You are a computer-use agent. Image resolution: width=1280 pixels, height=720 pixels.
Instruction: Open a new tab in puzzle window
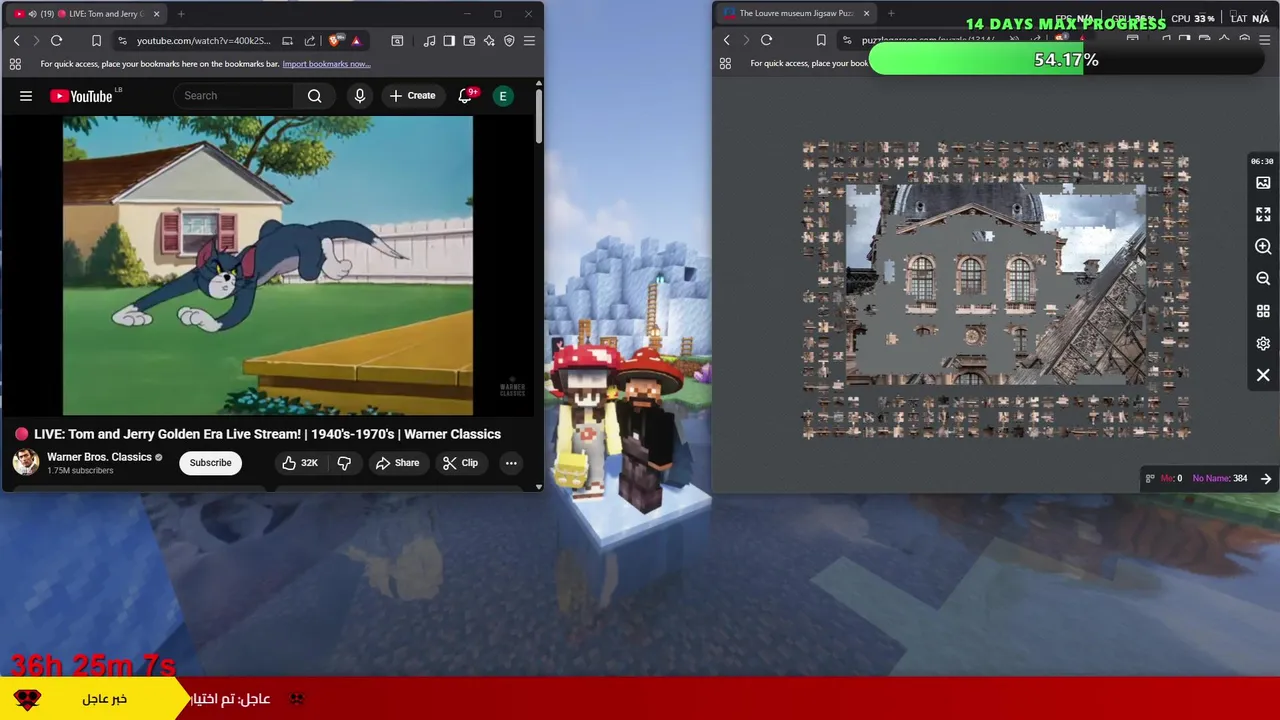coord(891,14)
